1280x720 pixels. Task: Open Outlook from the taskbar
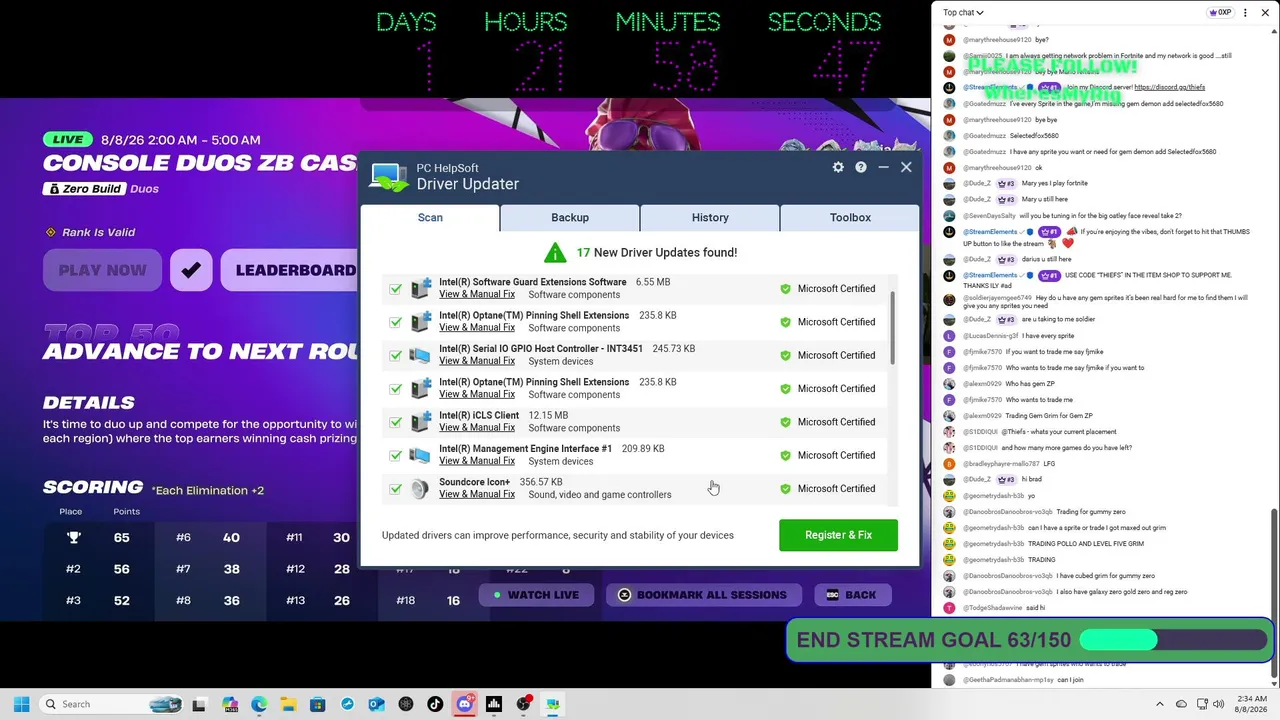(x=376, y=704)
